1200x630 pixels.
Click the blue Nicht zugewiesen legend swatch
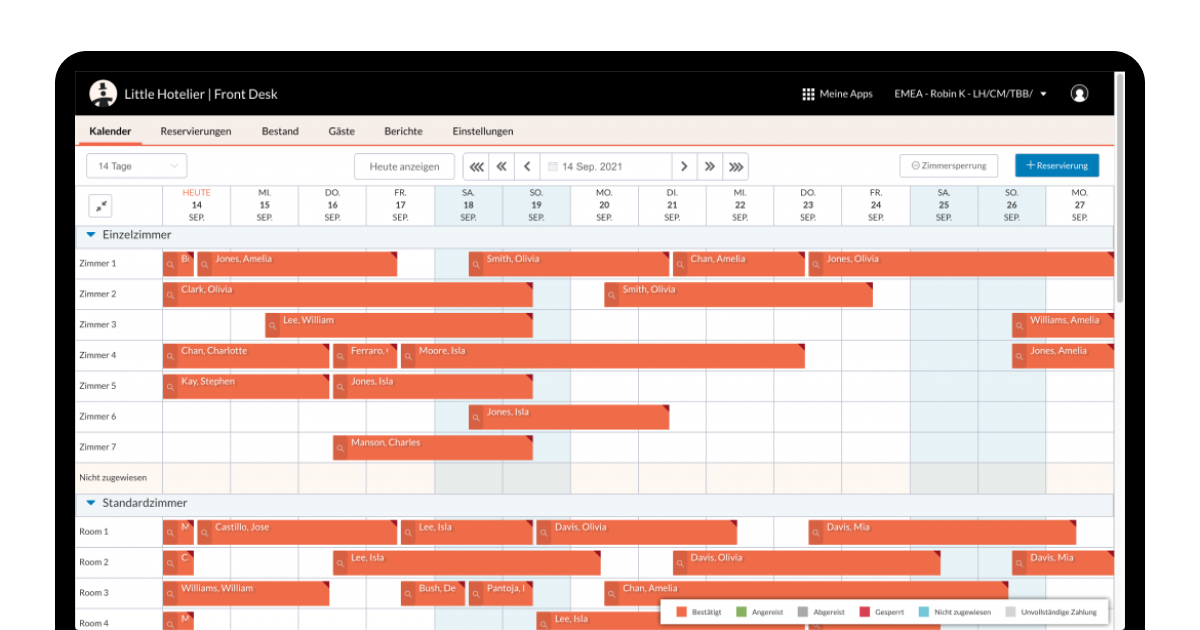pyautogui.click(x=924, y=612)
